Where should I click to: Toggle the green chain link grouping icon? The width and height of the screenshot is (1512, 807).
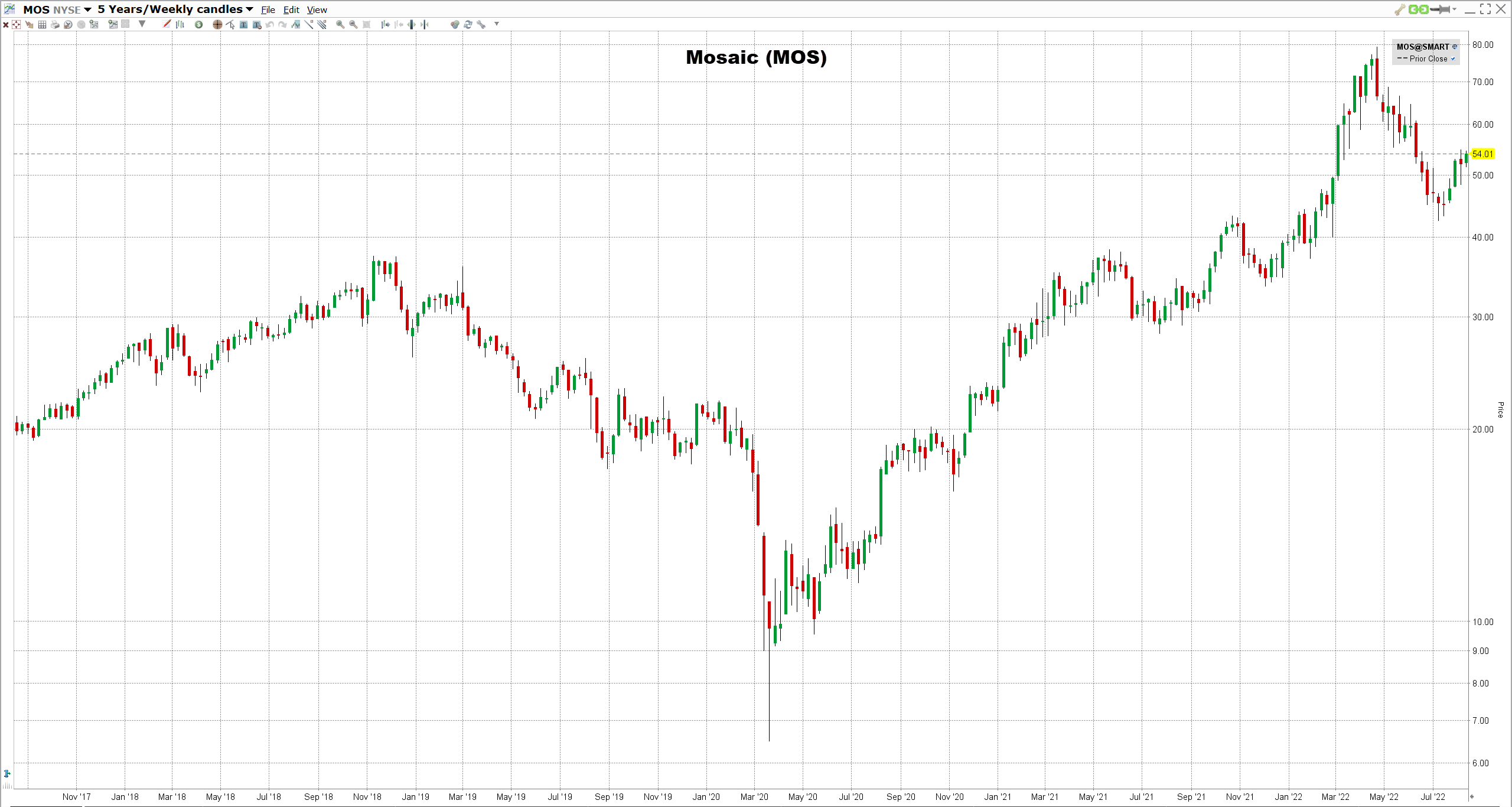[x=1418, y=9]
